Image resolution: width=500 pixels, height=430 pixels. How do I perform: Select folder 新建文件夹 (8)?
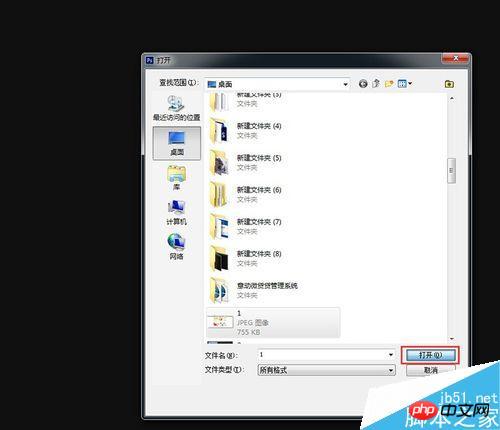[x=246, y=259]
